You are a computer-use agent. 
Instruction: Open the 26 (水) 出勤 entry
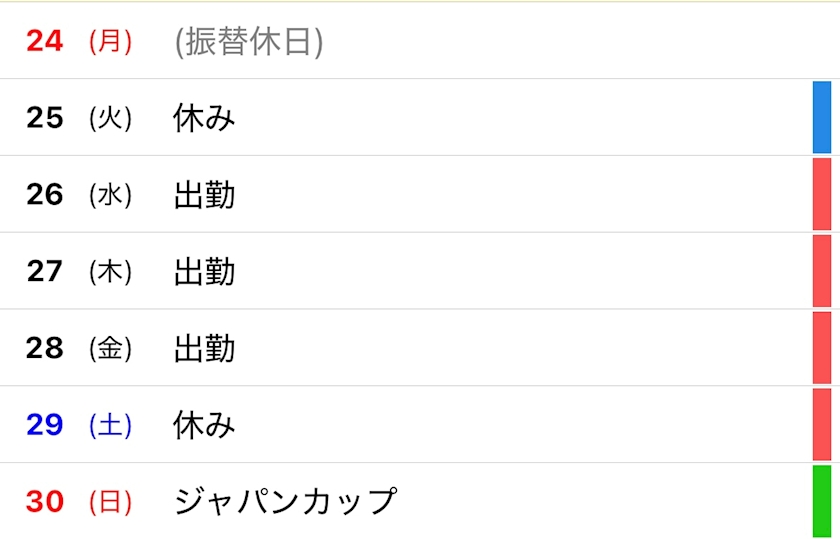point(204,195)
